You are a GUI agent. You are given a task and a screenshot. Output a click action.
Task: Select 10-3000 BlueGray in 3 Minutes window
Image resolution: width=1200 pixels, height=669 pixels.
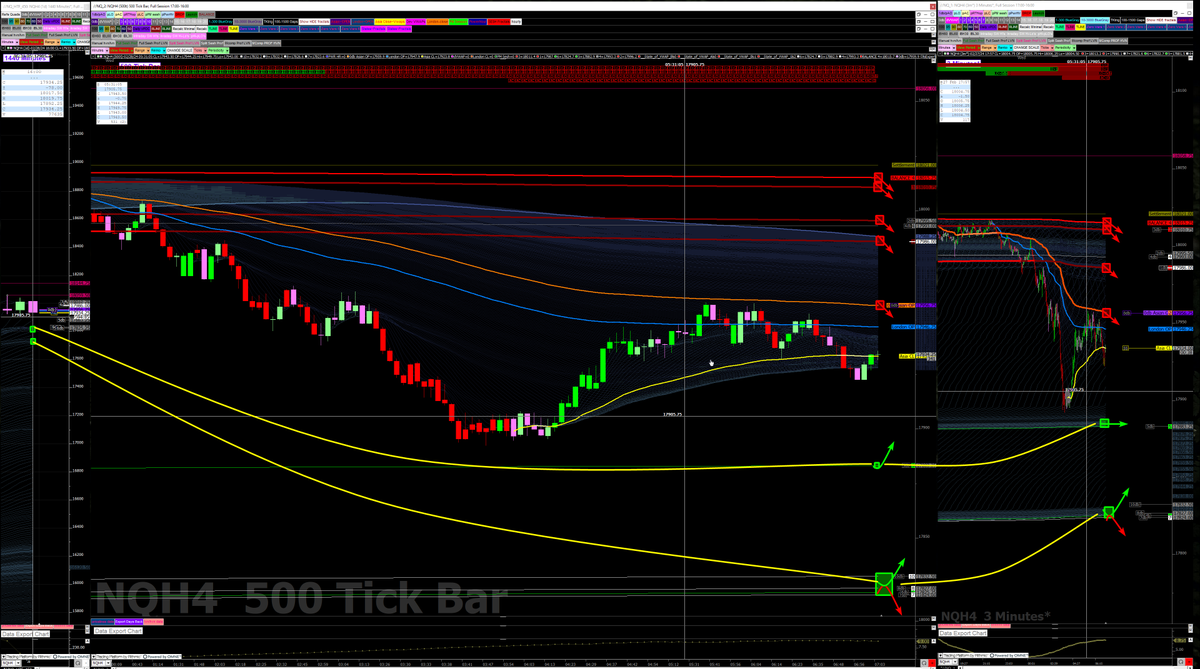click(x=1095, y=20)
